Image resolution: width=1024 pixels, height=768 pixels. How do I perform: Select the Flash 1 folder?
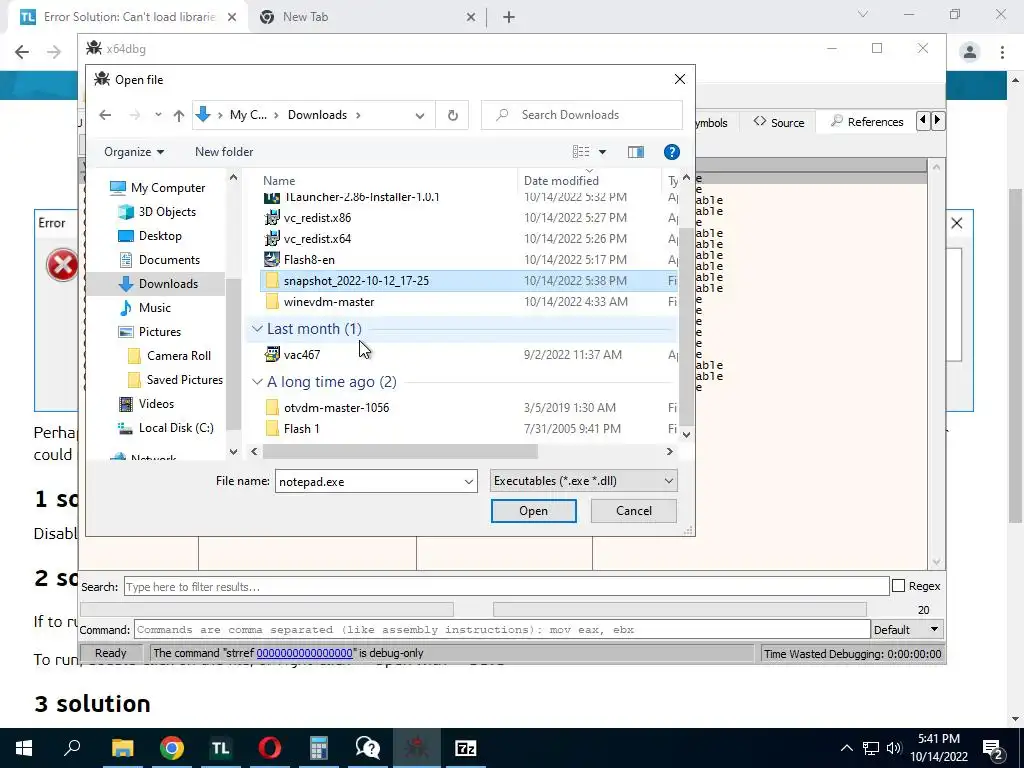tap(469, 428)
